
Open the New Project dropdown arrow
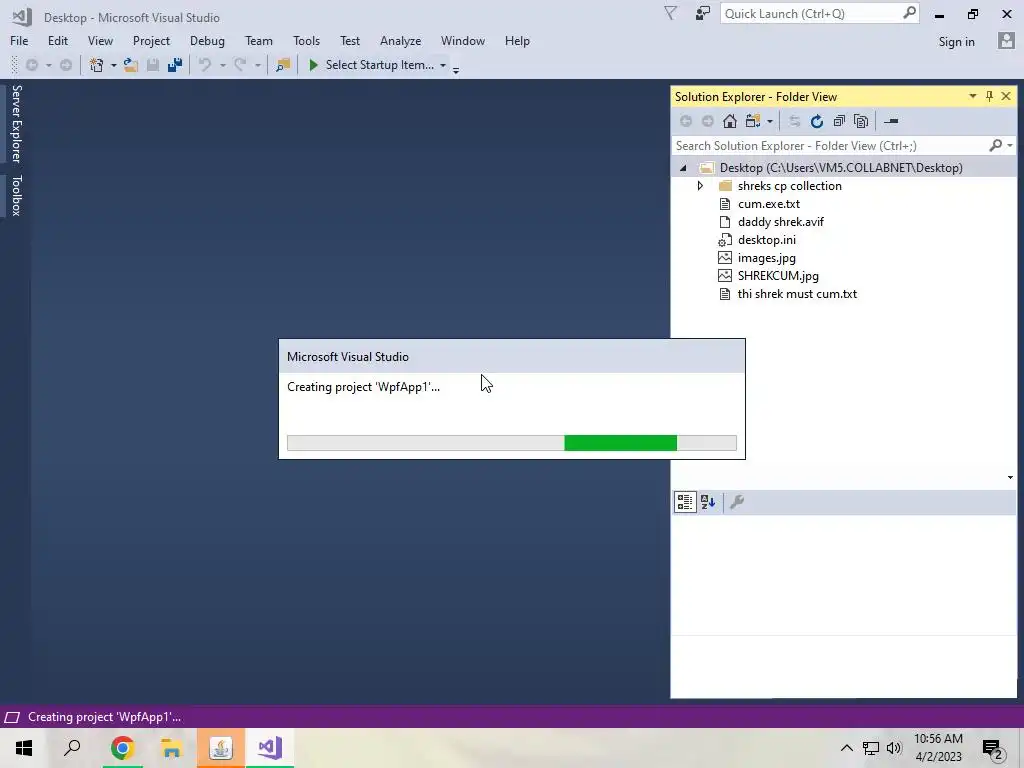point(113,65)
